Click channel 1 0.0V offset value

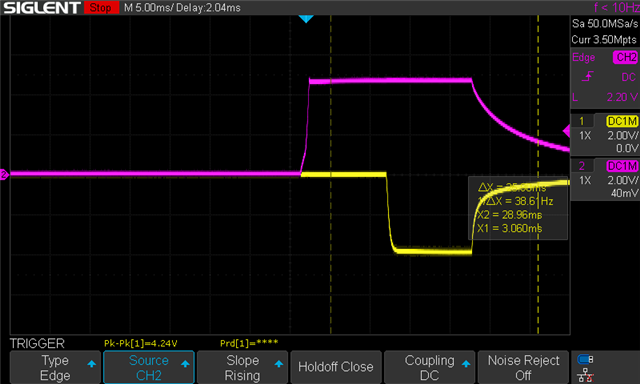[627, 148]
